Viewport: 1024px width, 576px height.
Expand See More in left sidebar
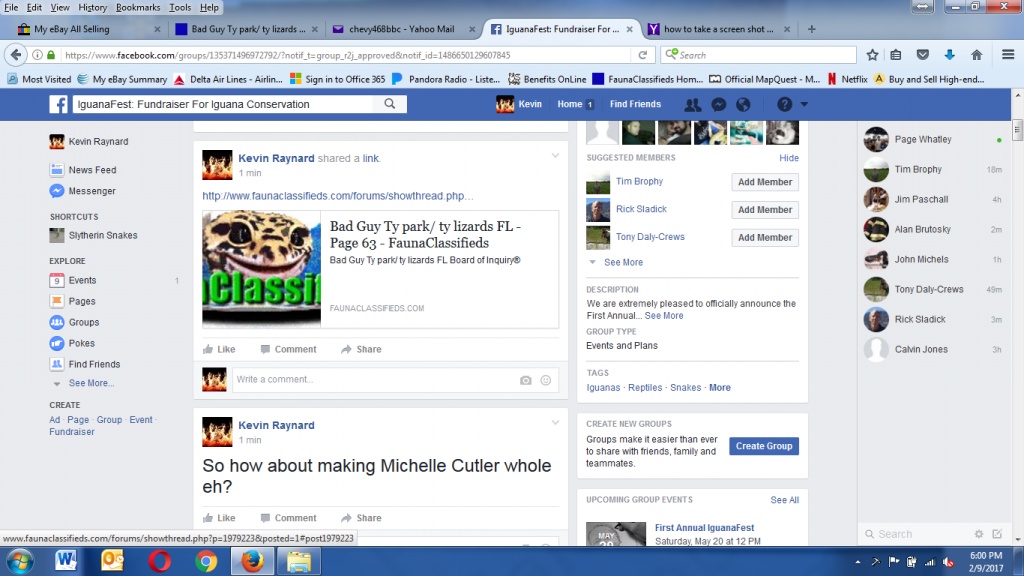pos(91,383)
